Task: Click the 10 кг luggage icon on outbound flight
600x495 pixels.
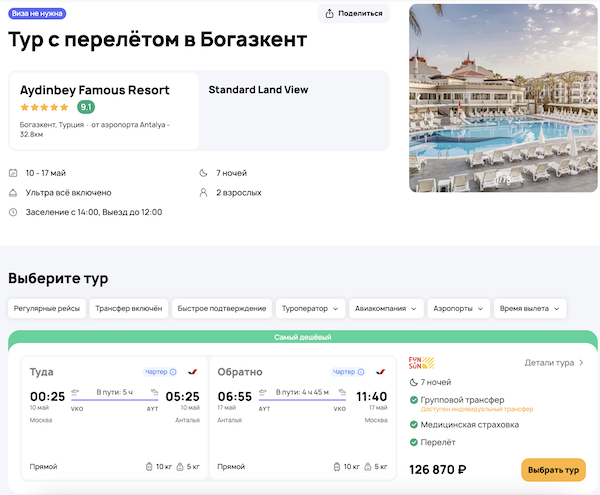Action: (x=148, y=467)
